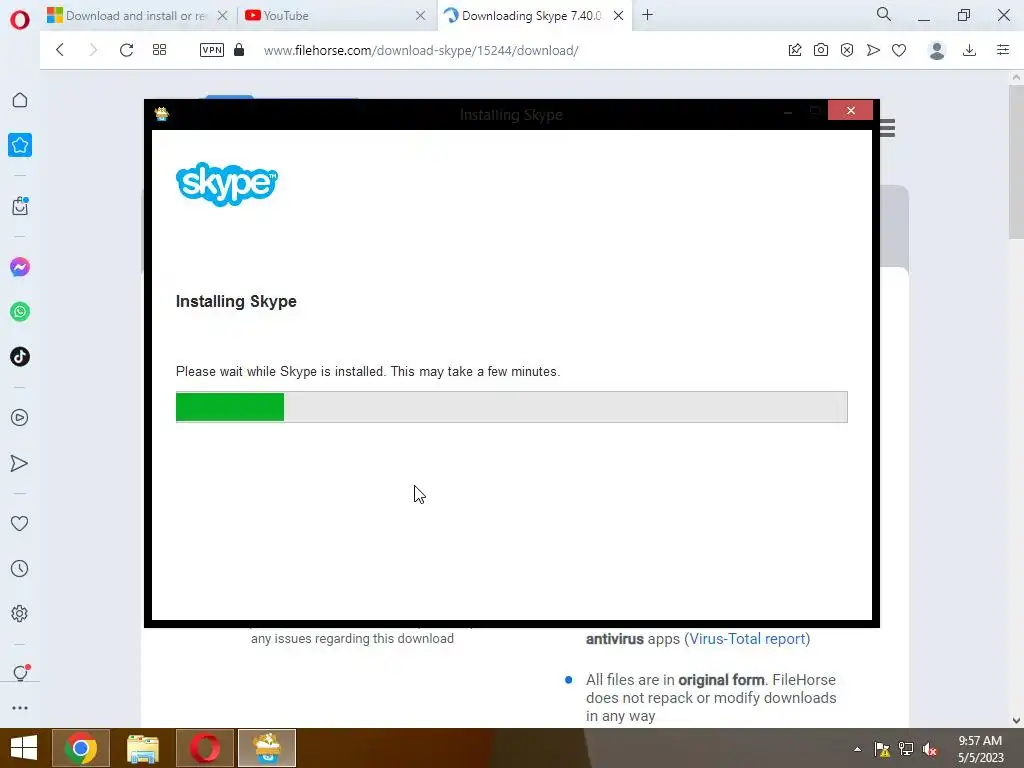Click the edit page toolbar icon

(795, 50)
